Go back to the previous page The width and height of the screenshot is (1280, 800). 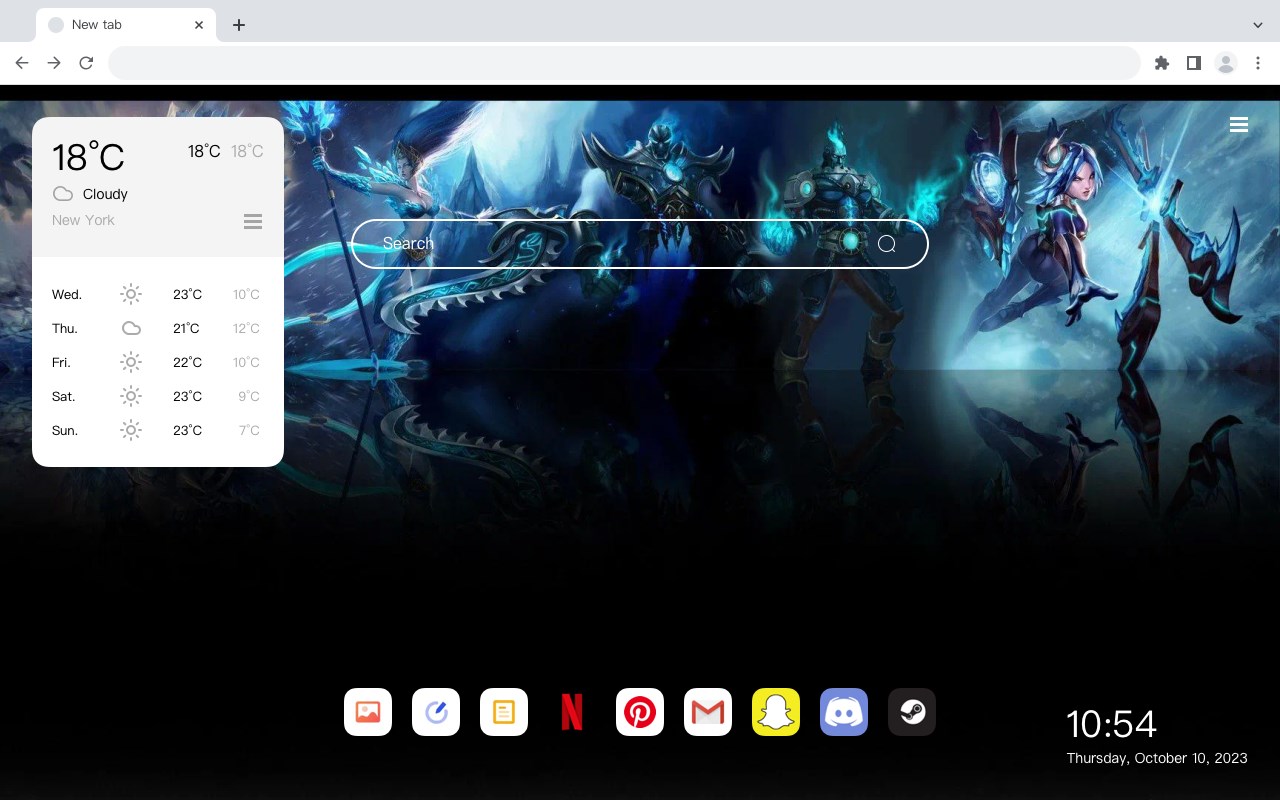pos(22,63)
